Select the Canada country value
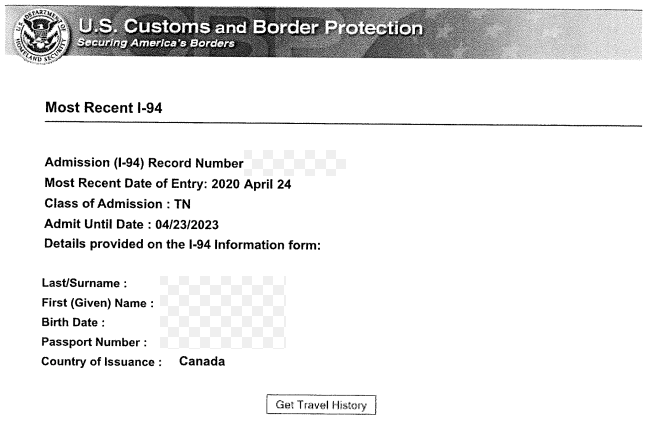The width and height of the screenshot is (652, 421). [202, 361]
